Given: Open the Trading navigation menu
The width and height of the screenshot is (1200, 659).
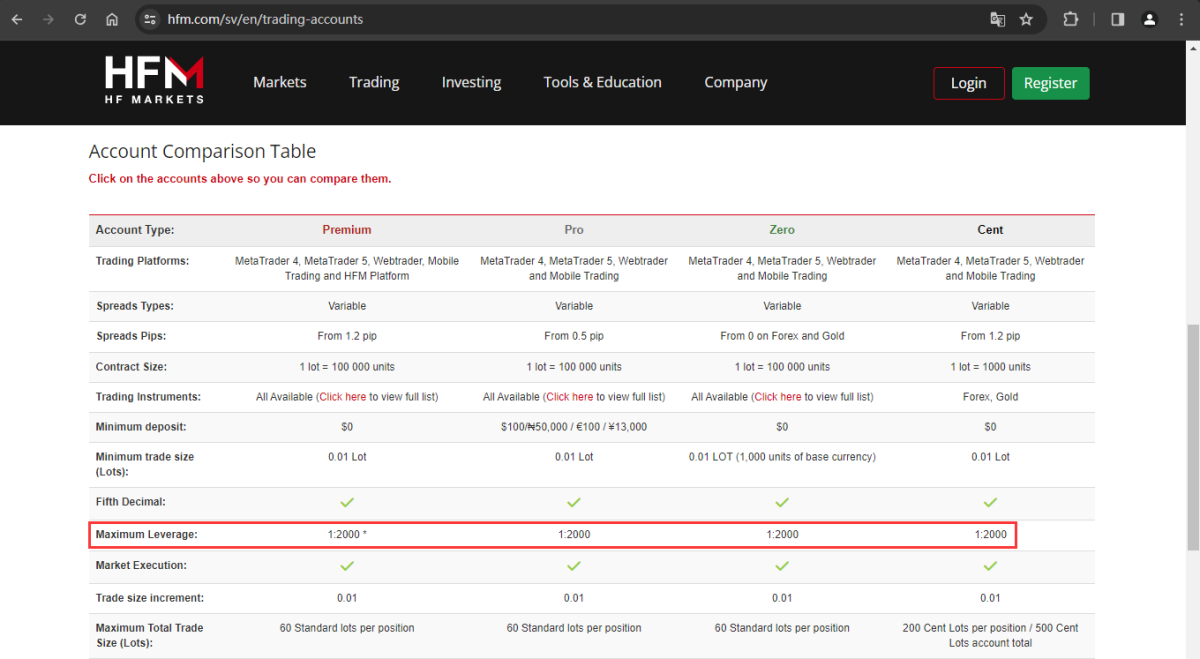Looking at the screenshot, I should (374, 82).
